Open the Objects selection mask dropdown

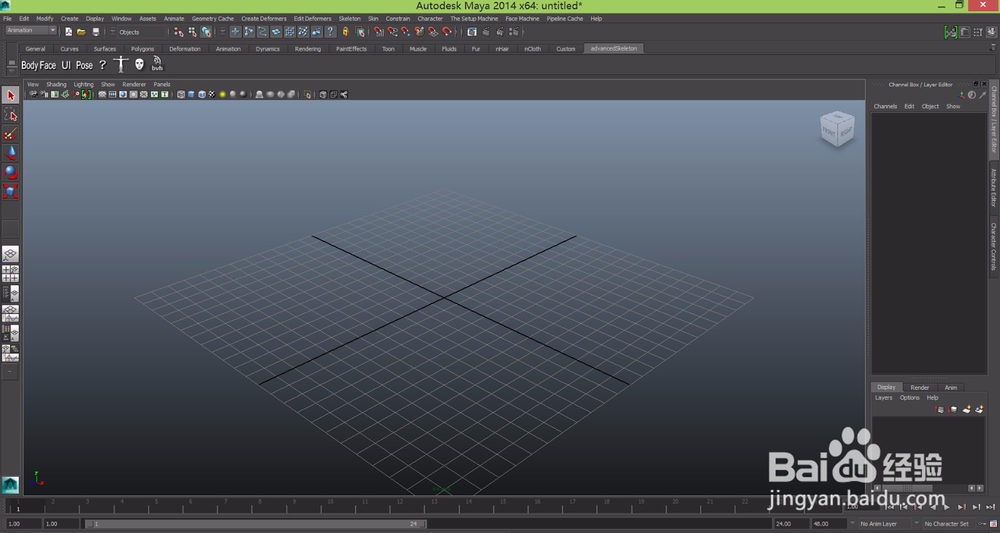click(138, 32)
